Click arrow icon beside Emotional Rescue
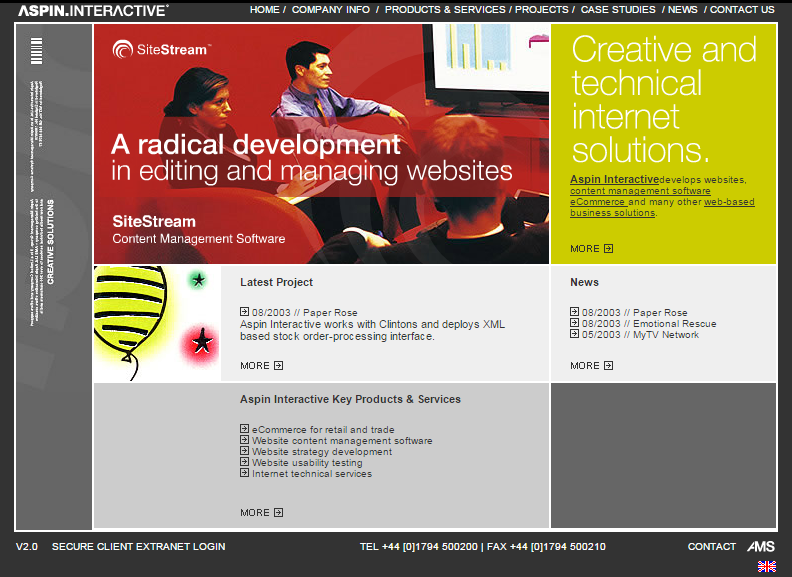Screen dimensions: 792x577 (574, 323)
